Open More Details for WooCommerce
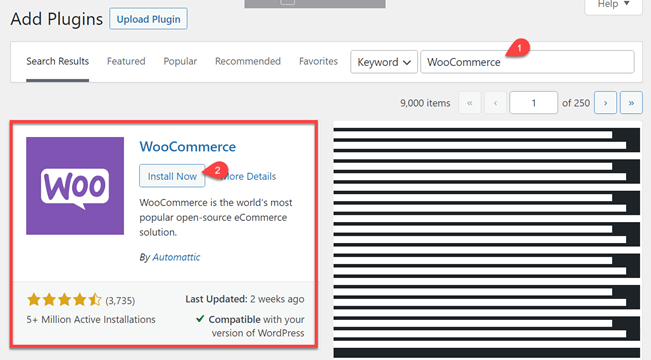The height and width of the screenshot is (360, 651). [x=248, y=176]
